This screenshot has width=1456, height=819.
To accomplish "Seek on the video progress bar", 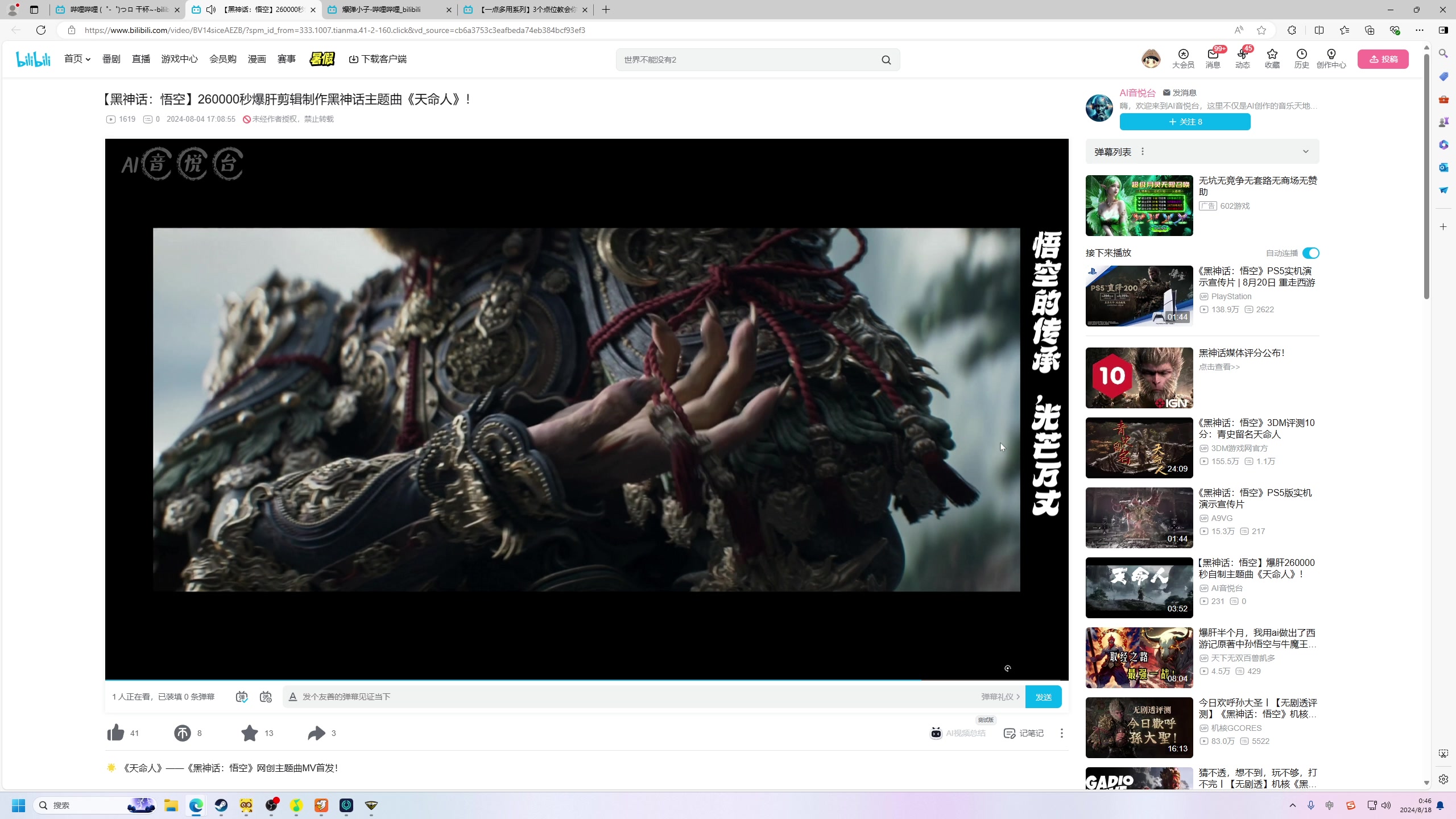I will [586, 680].
